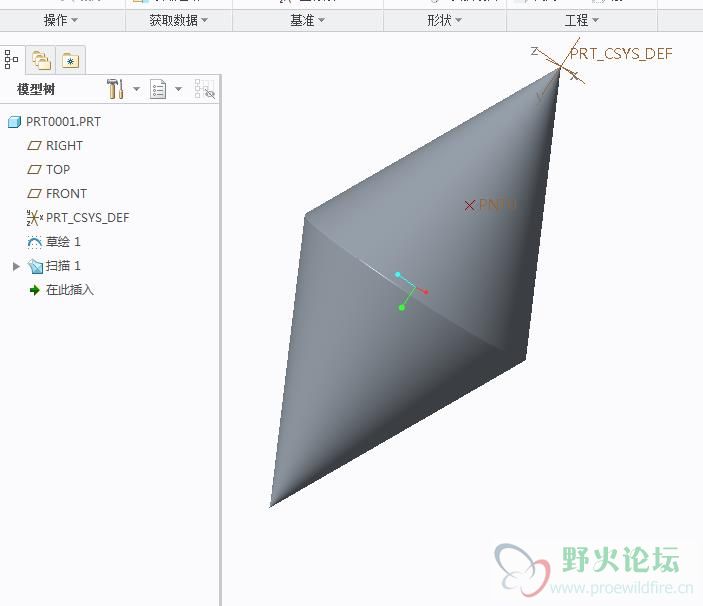Click the green axis handle of the dragger
The image size is (703, 606).
click(402, 307)
